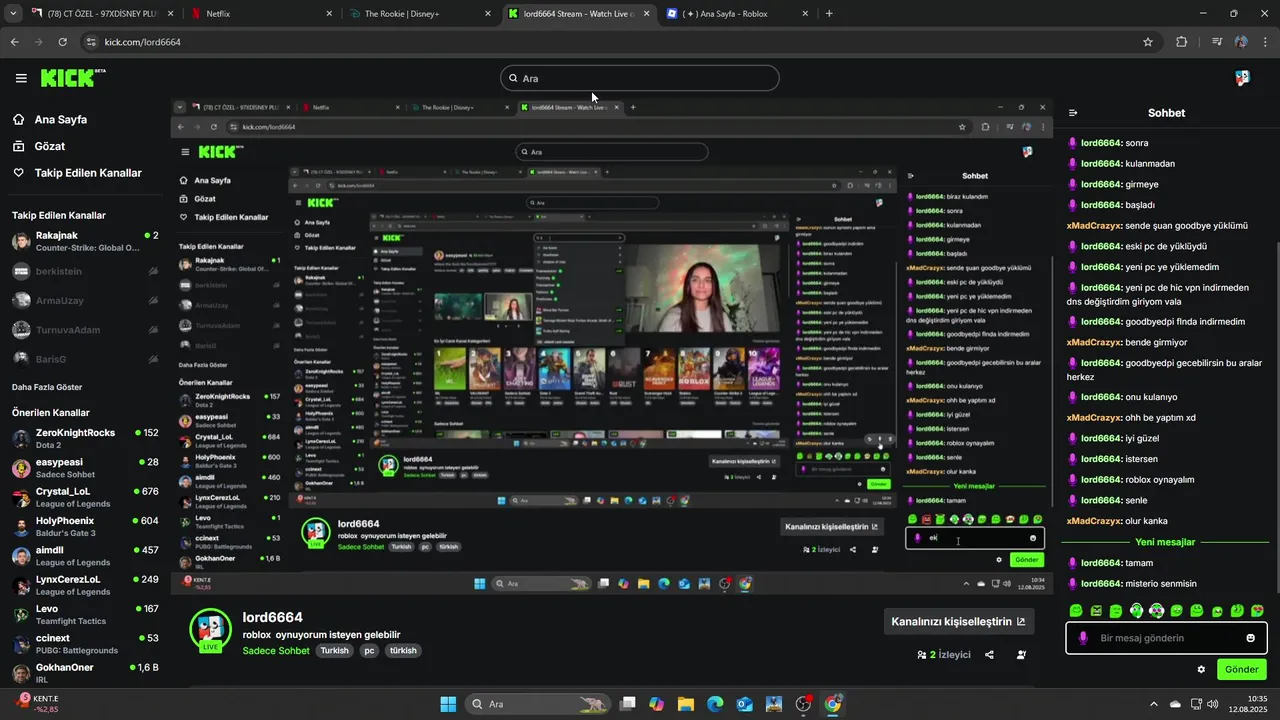Close the lord6664 Stream tab
This screenshot has width=1280, height=720.
(x=646, y=14)
